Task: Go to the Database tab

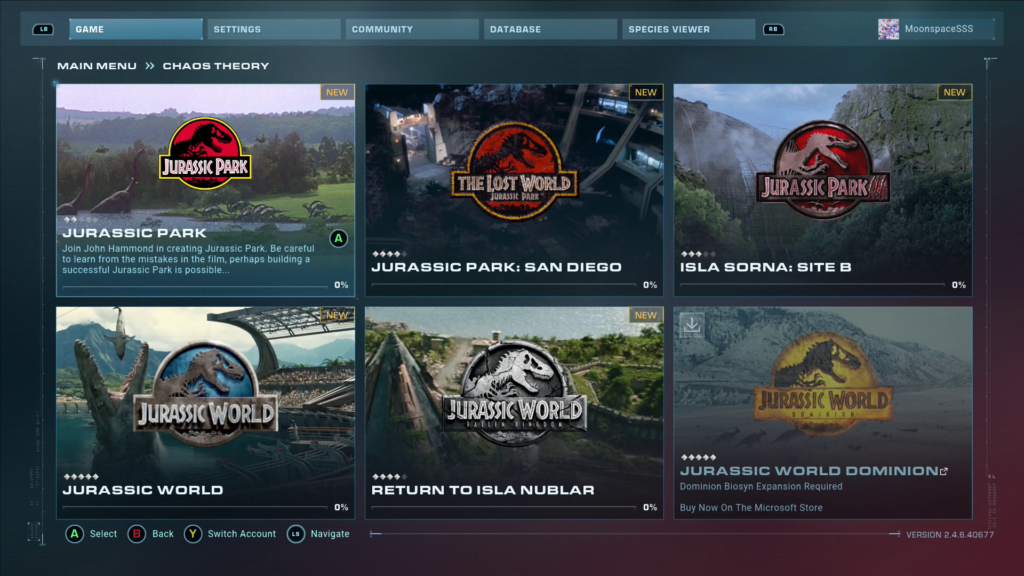Action: click(551, 29)
